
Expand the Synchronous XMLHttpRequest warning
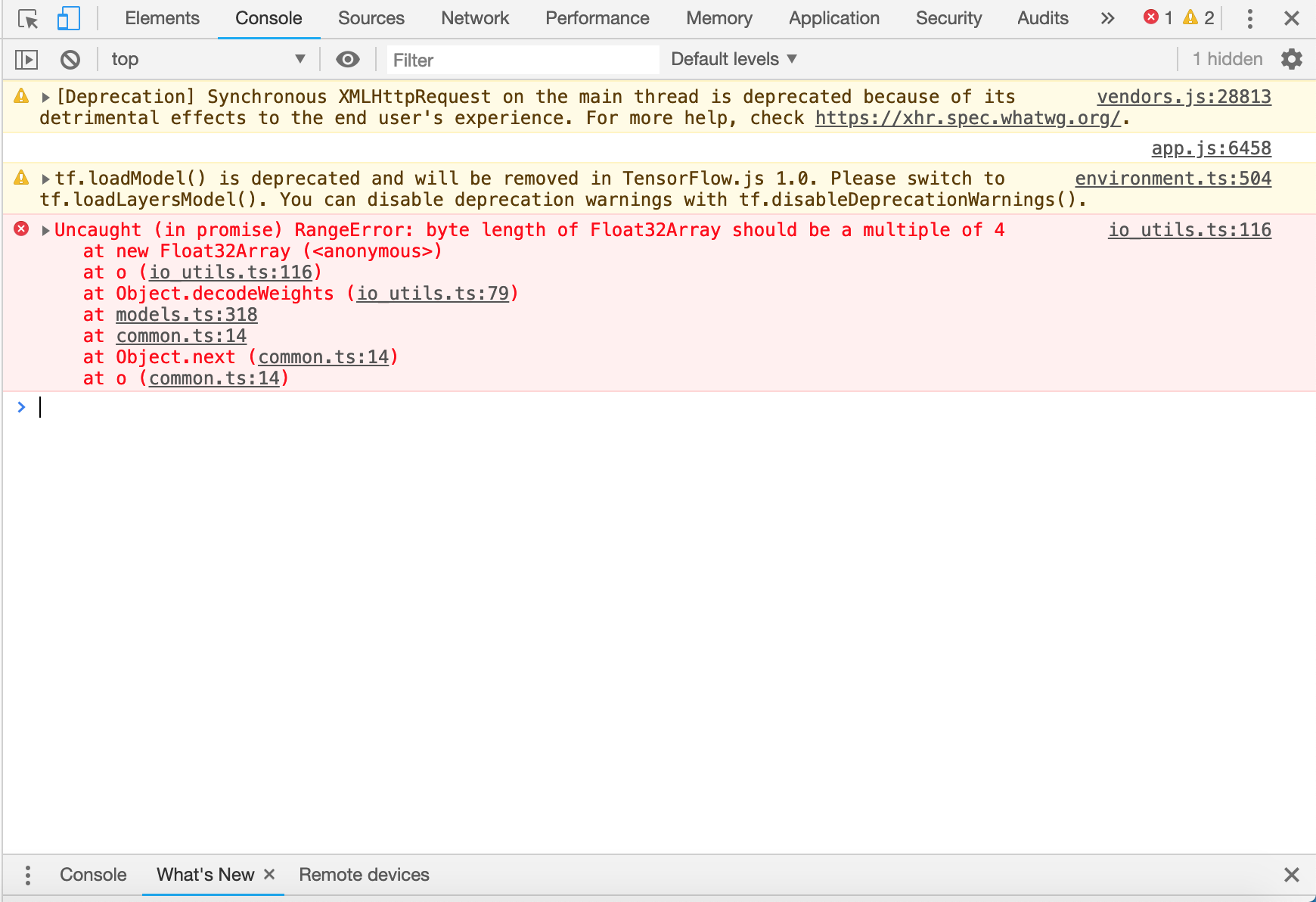tap(46, 96)
